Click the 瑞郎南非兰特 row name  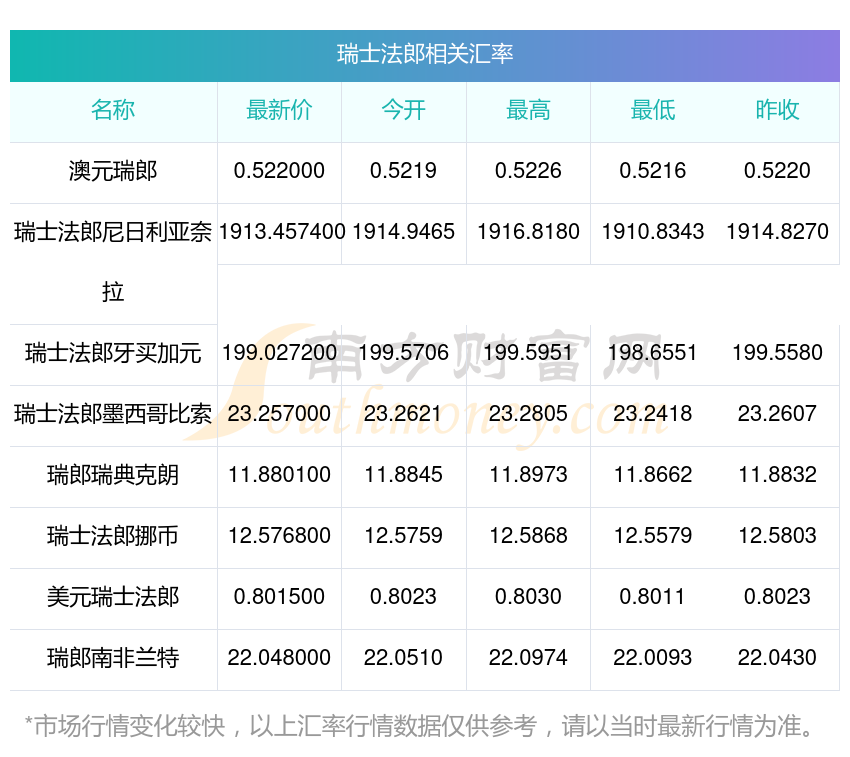(113, 658)
